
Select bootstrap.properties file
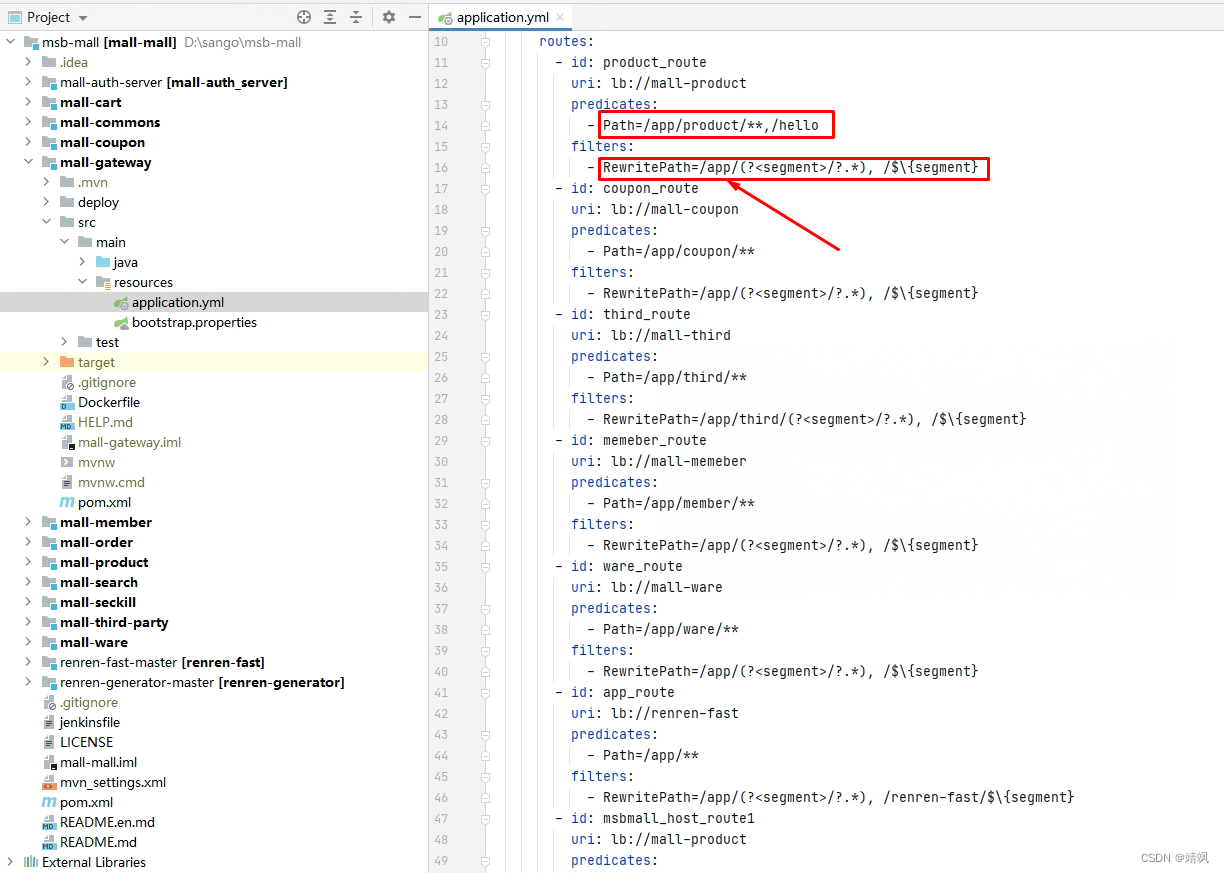194,322
